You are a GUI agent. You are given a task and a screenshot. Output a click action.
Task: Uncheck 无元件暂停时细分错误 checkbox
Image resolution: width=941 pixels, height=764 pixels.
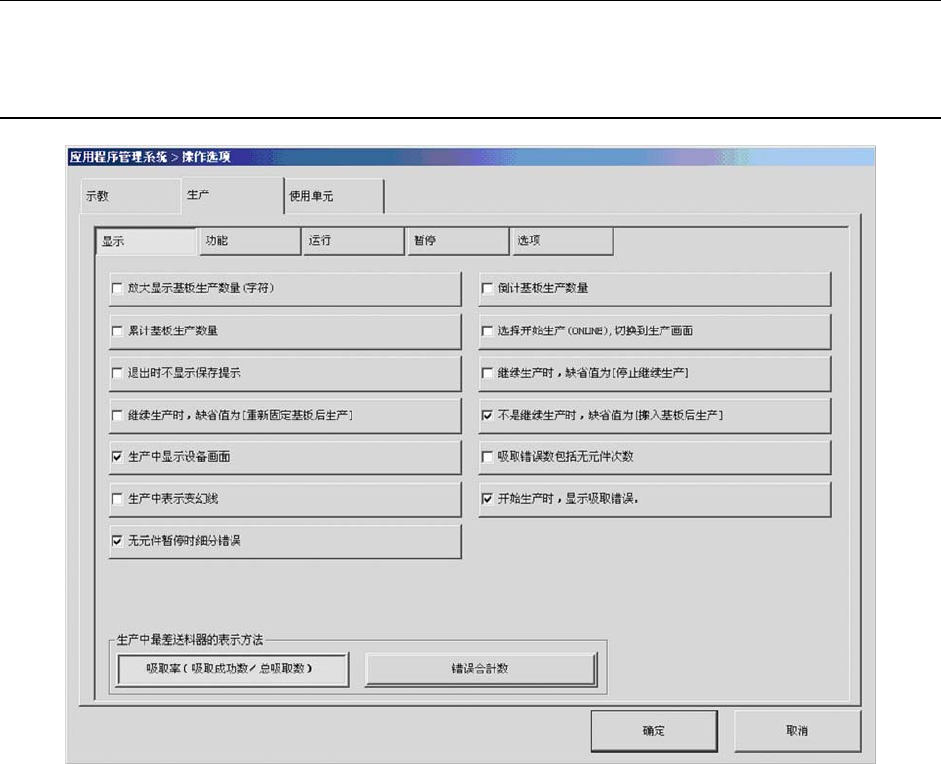click(x=117, y=541)
